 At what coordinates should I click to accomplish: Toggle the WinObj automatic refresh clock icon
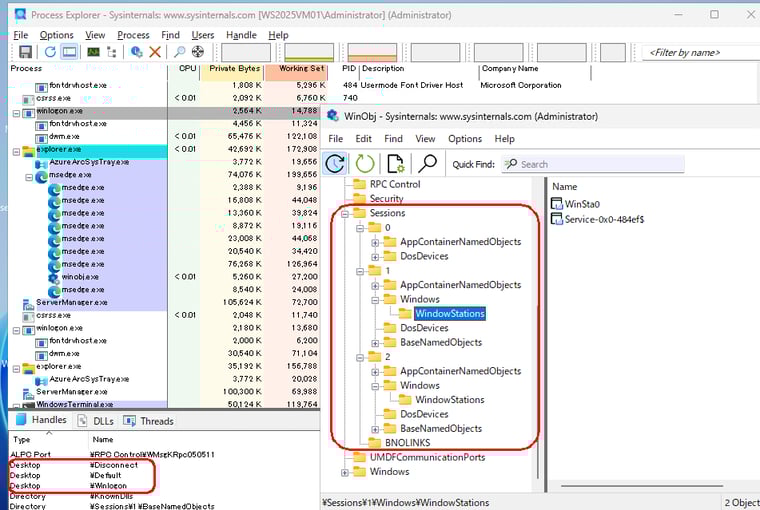335,163
